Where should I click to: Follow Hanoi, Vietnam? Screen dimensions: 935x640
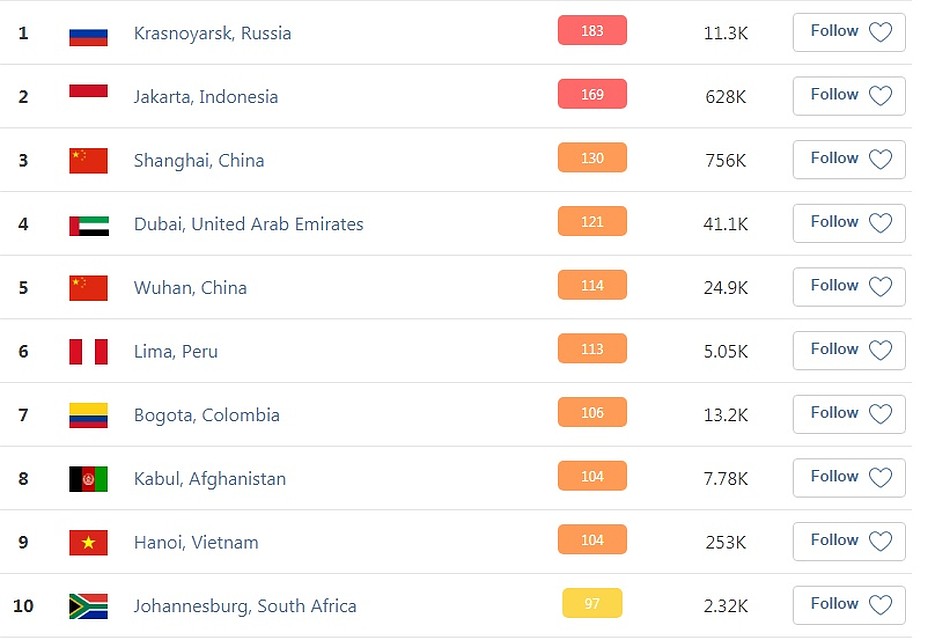click(849, 541)
